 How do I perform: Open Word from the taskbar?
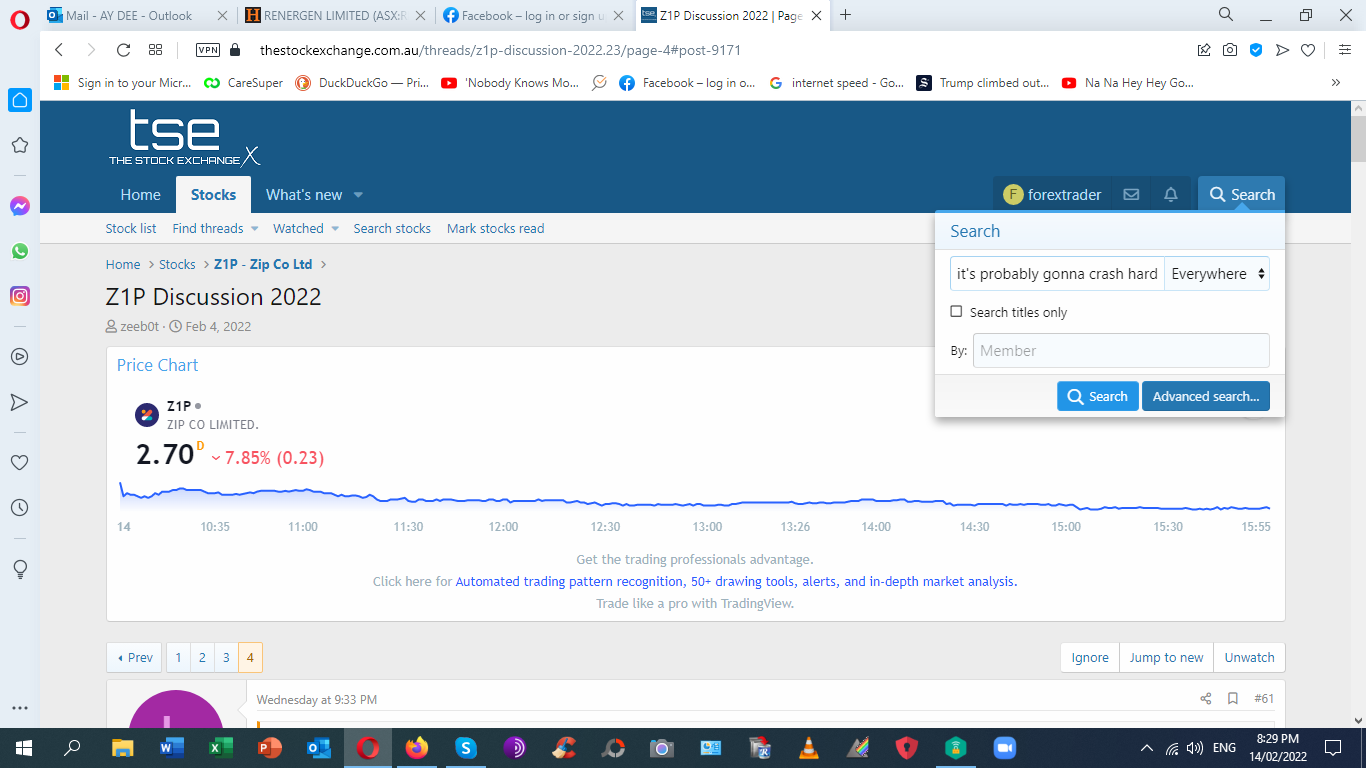click(x=171, y=748)
